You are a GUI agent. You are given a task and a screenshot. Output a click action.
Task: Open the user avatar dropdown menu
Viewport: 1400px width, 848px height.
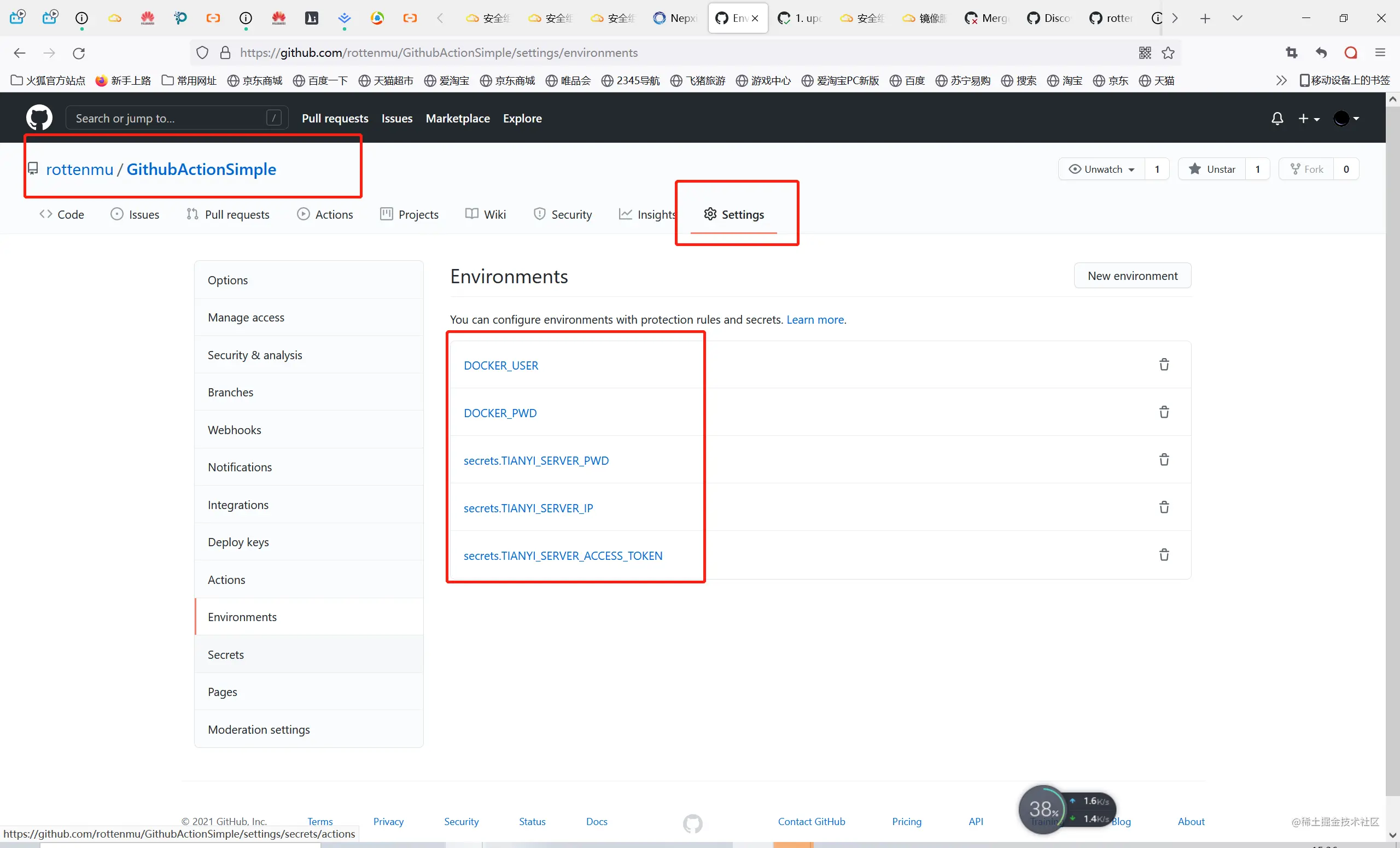1346,118
